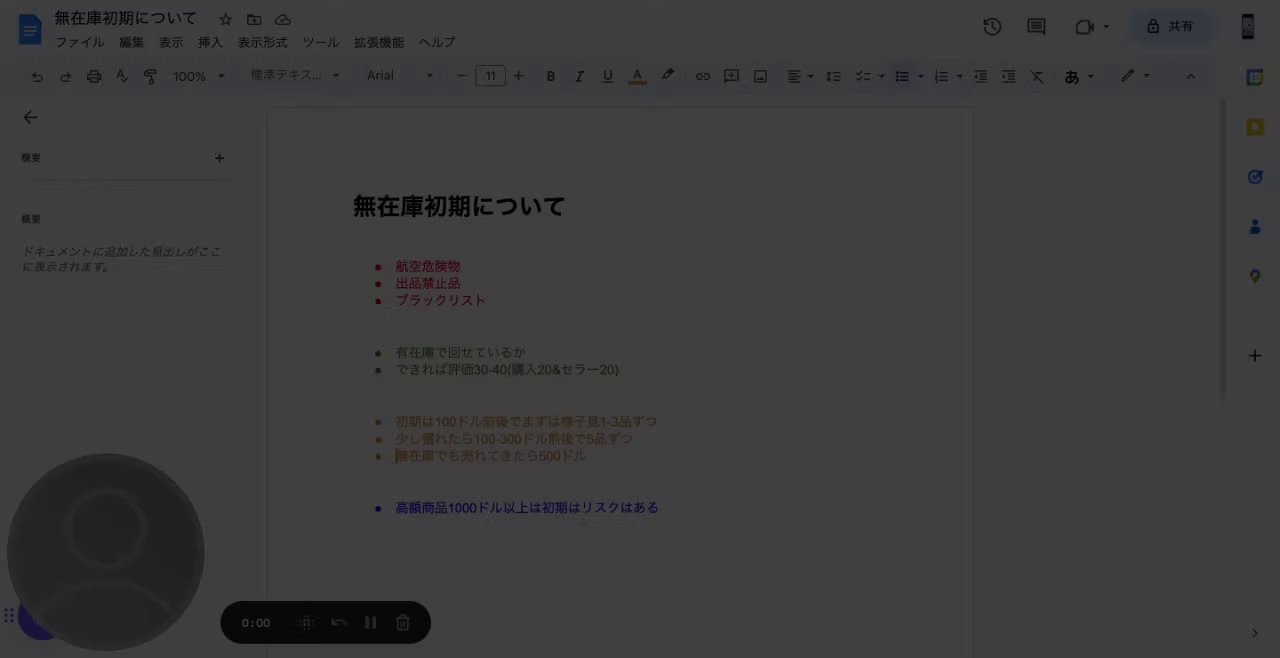
Task: Click the 共有 share button
Action: [1172, 27]
